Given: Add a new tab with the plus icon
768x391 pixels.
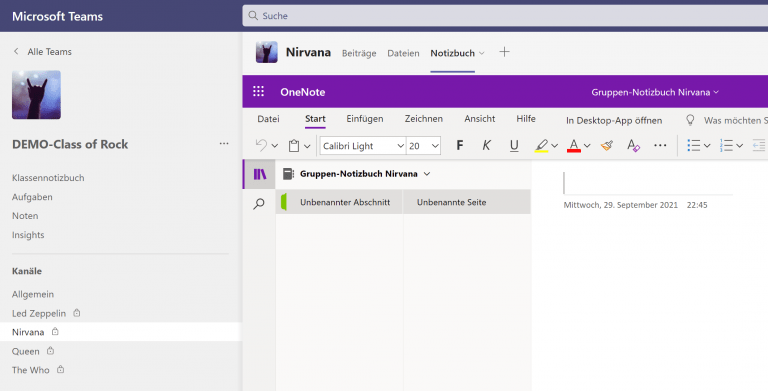Looking at the screenshot, I should click(504, 52).
